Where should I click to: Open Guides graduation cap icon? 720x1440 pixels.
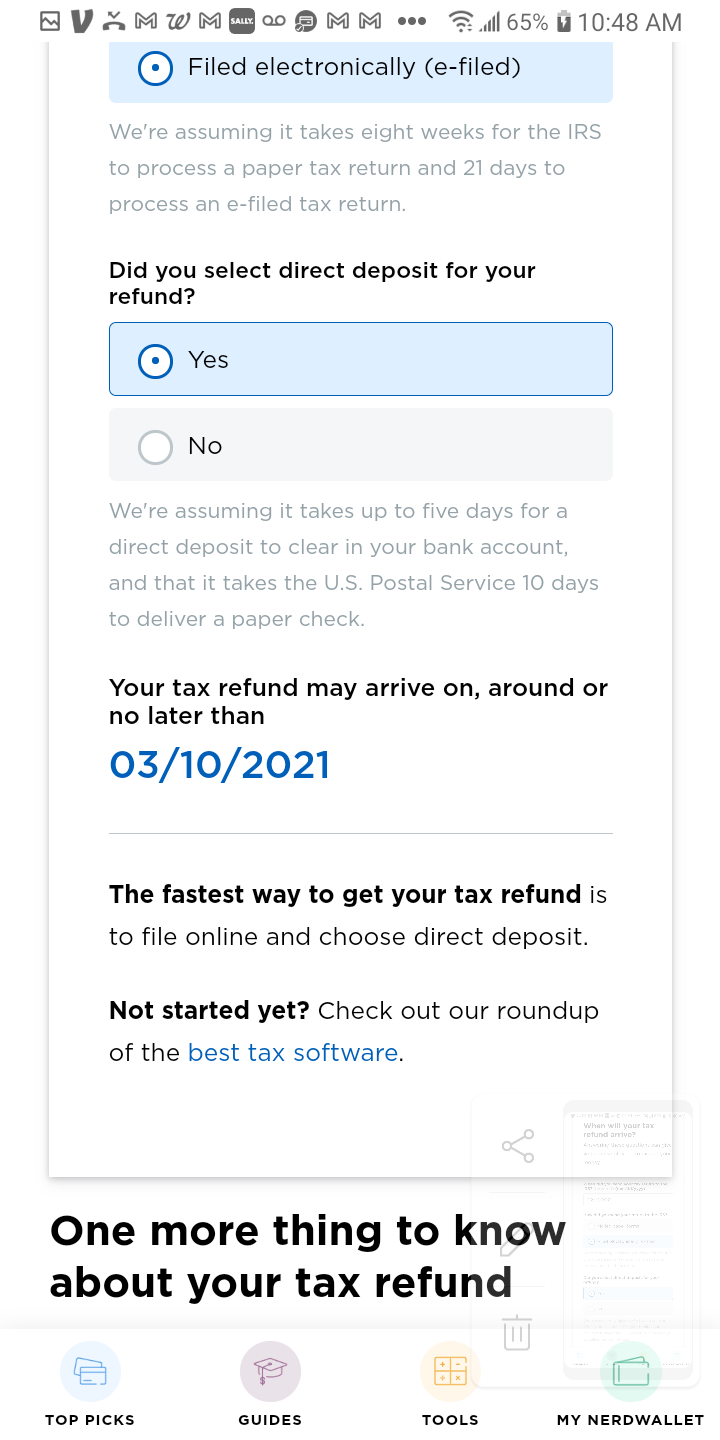coord(270,1372)
